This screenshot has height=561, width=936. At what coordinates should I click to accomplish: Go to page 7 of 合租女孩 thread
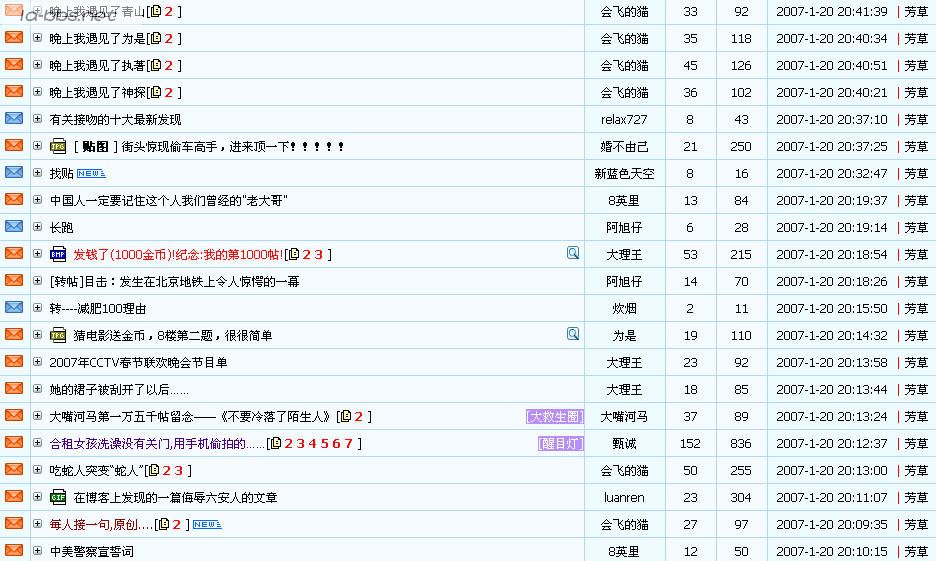[348, 443]
